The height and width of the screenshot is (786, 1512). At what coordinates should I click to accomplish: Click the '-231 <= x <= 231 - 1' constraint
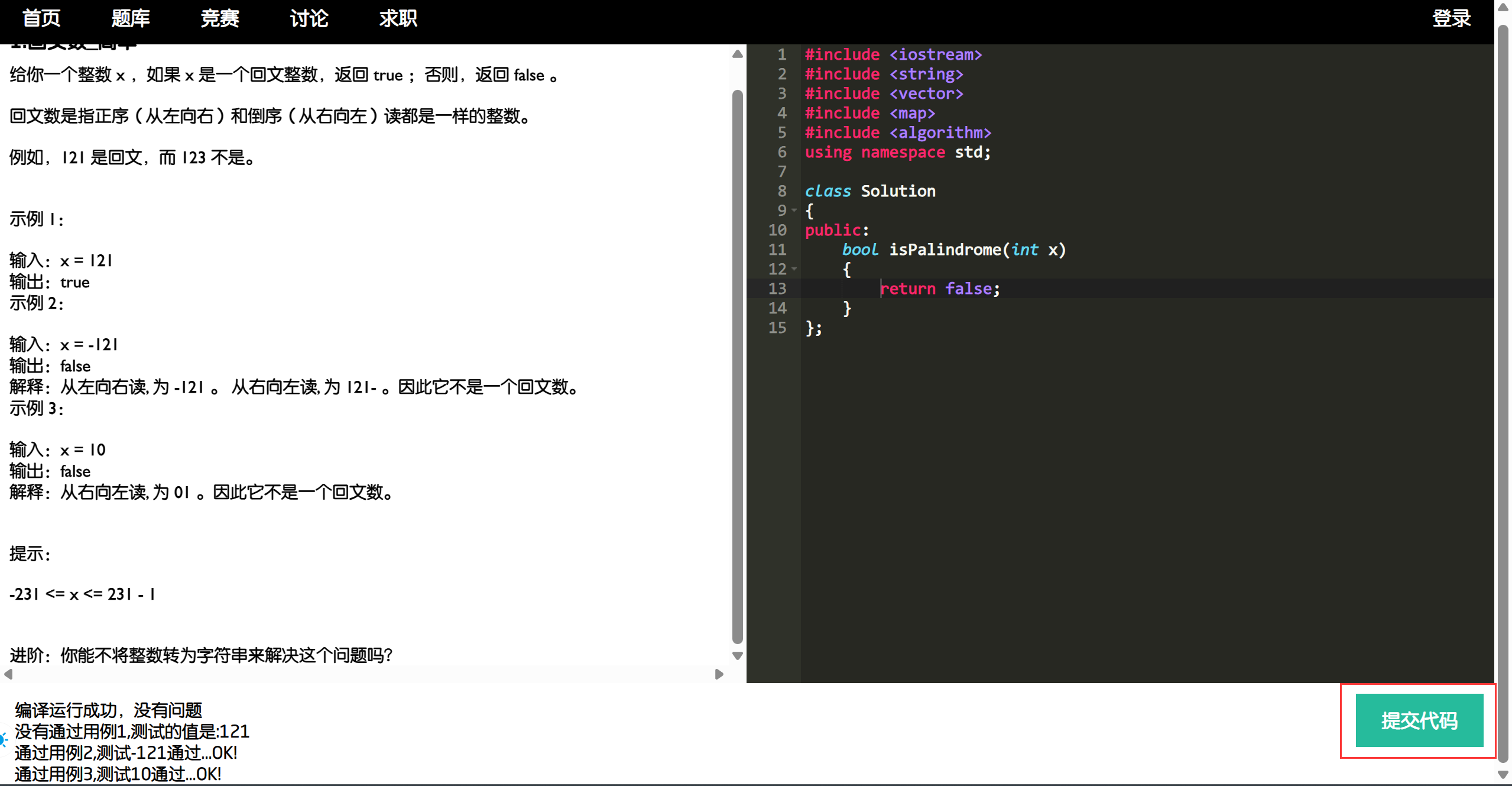click(x=82, y=594)
